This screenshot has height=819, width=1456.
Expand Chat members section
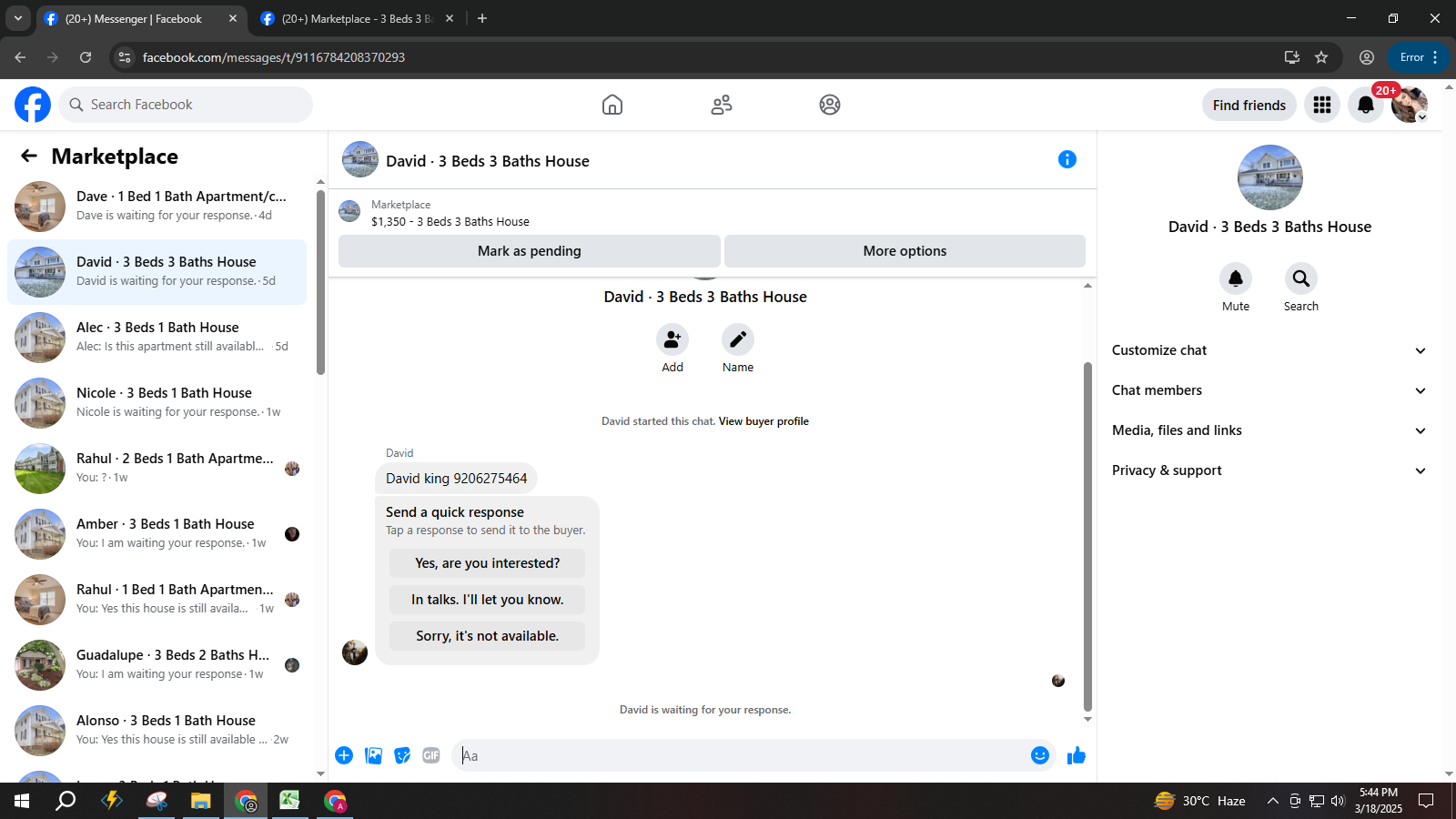pos(1269,390)
